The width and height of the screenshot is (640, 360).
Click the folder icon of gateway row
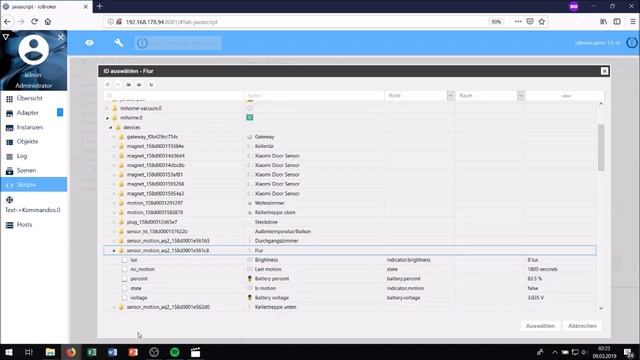(121, 137)
